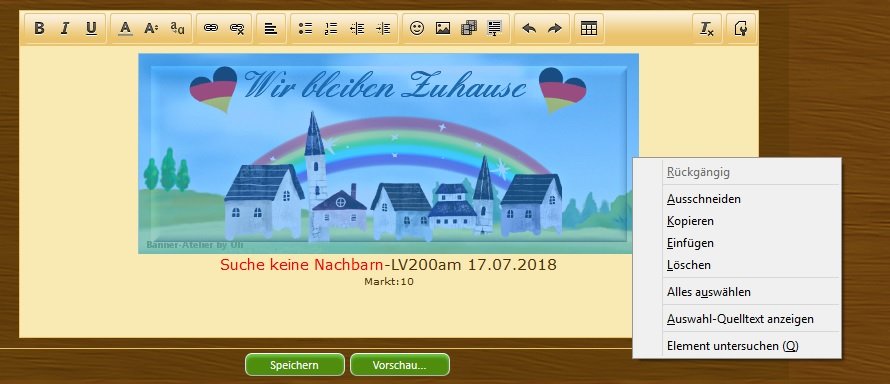Undo the last action with the left arrow
The image size is (890, 384).
tap(529, 28)
